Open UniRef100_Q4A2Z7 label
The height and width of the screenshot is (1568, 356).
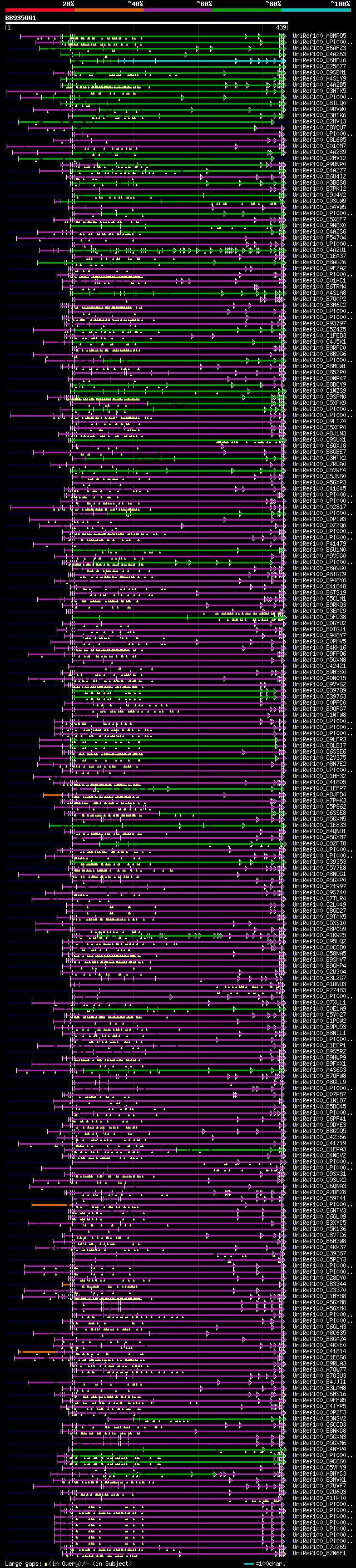point(319,170)
